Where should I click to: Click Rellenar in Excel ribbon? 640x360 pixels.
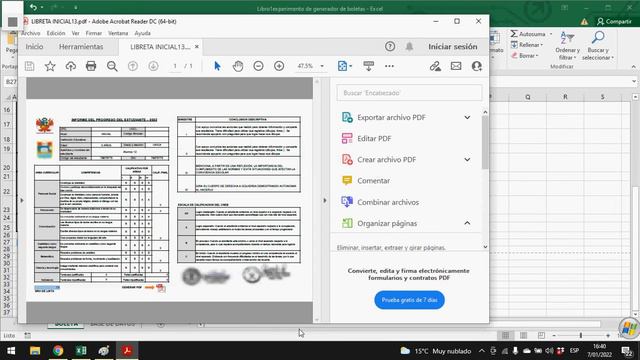[527, 45]
